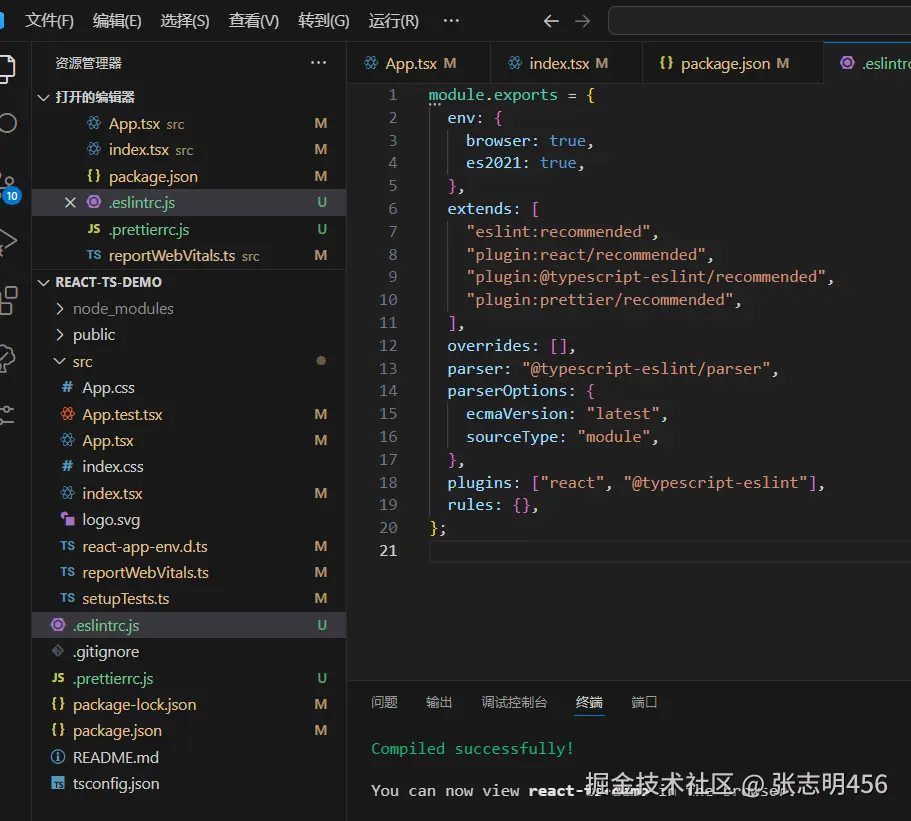The width and height of the screenshot is (911, 821).
Task: Open the Go (转到) menu
Action: click(x=323, y=21)
